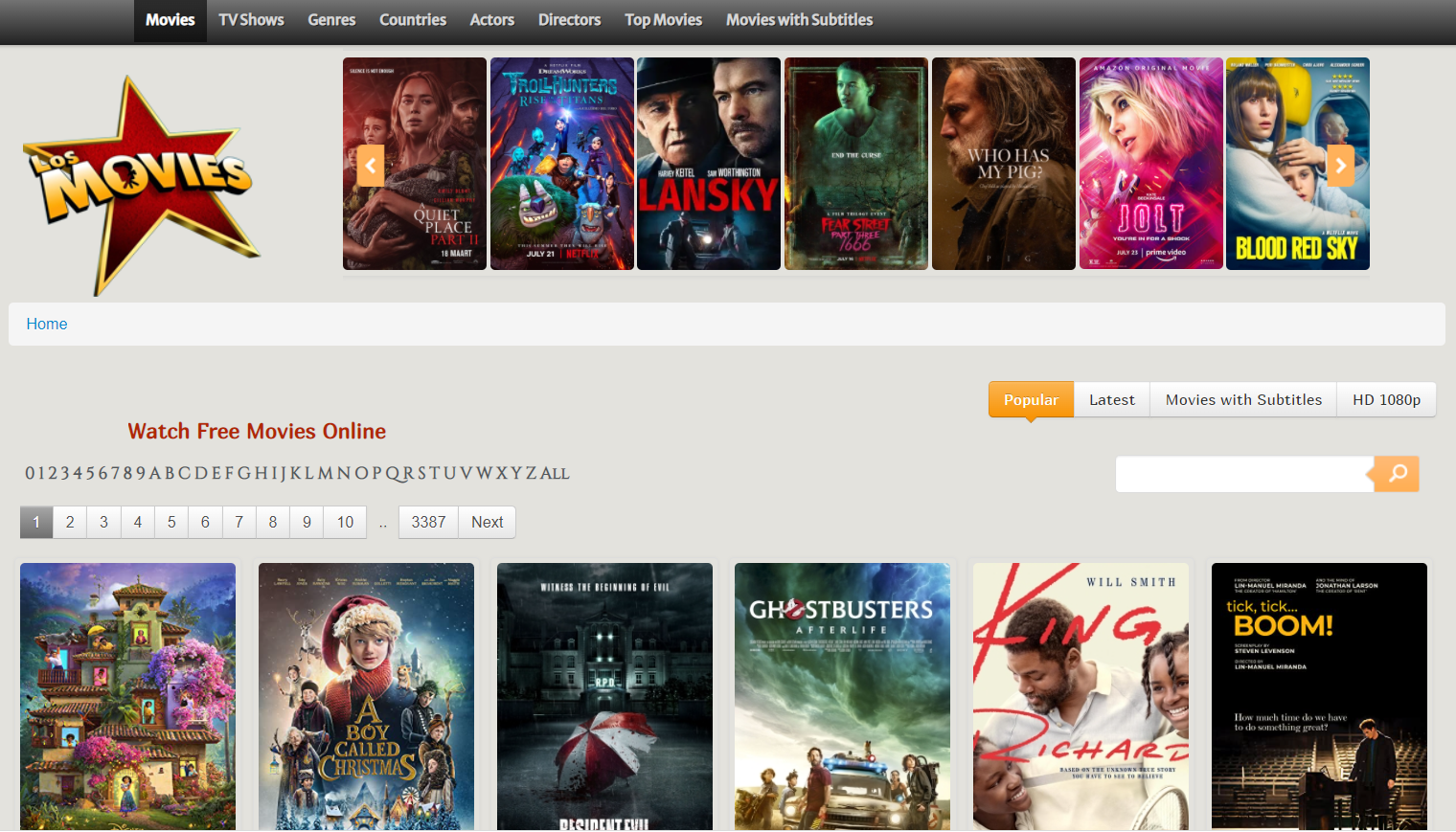The height and width of the screenshot is (832, 1456).
Task: Open the Lansky carousel poster
Action: 709,164
